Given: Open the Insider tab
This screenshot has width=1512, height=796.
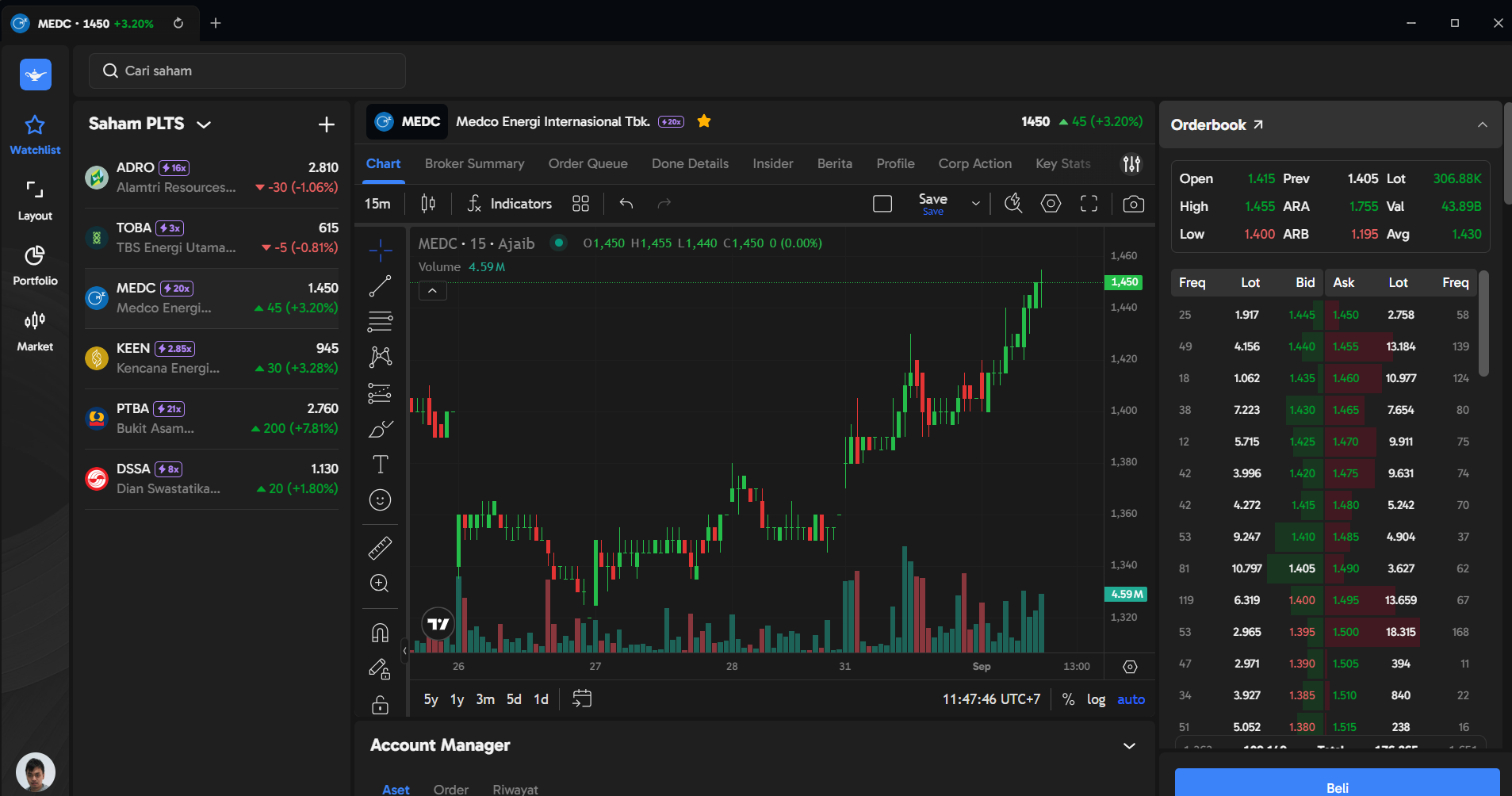Looking at the screenshot, I should tap(773, 163).
